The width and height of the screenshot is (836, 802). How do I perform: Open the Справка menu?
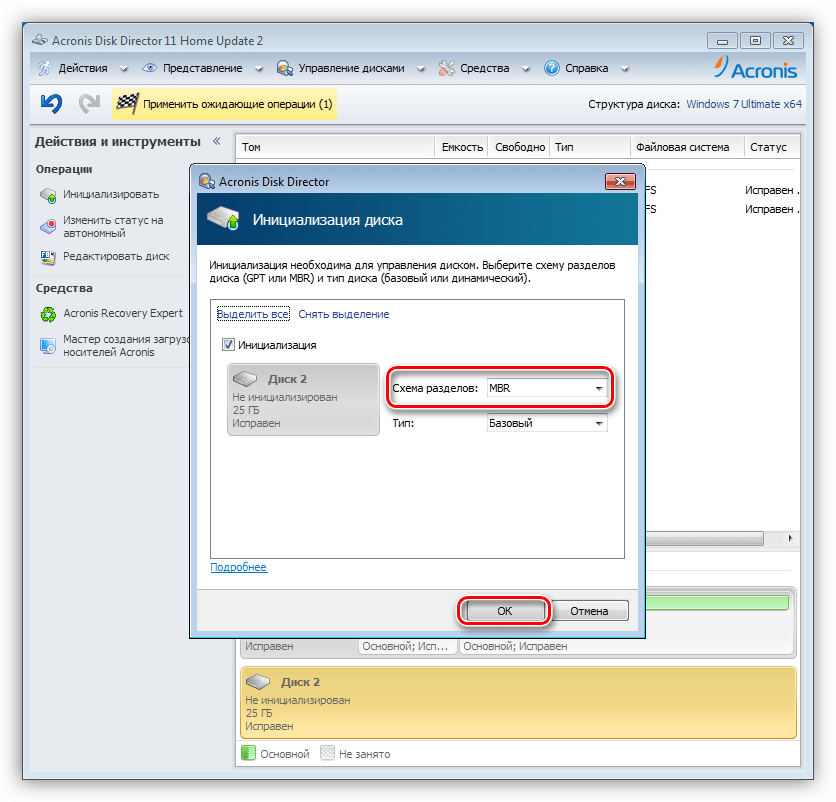point(586,68)
